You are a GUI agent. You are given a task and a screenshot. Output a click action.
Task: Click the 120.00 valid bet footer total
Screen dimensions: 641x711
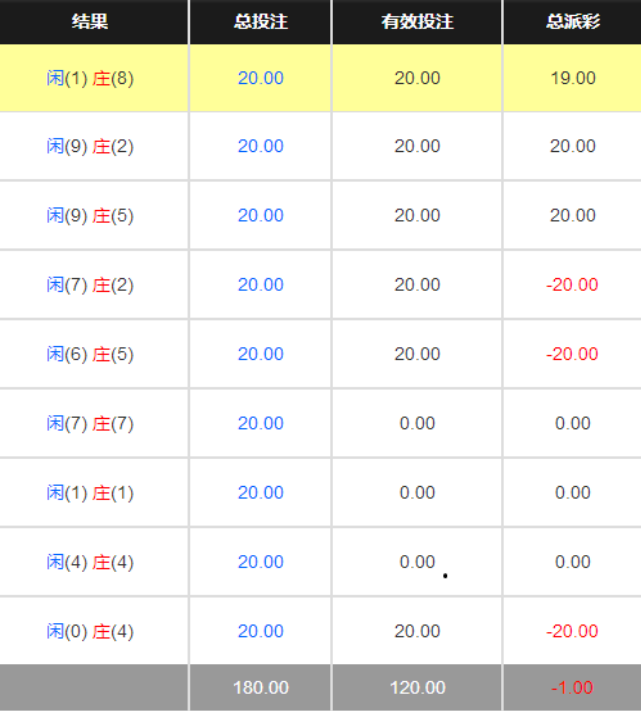tap(417, 688)
